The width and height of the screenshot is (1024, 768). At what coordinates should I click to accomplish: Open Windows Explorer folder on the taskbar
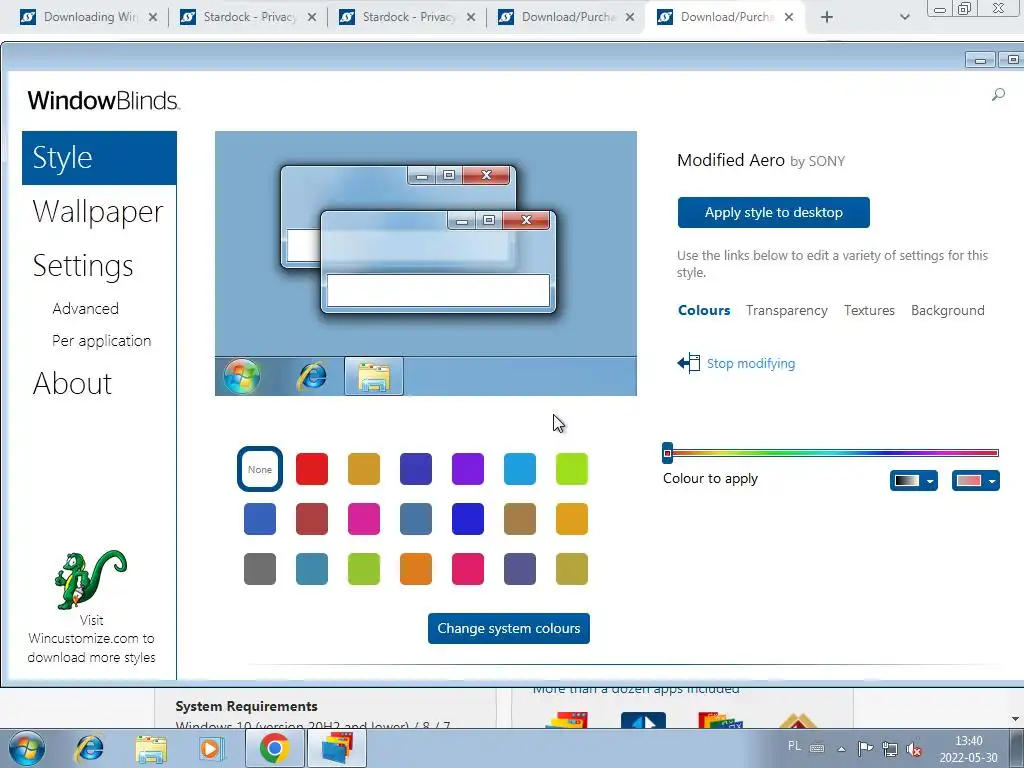tap(151, 749)
